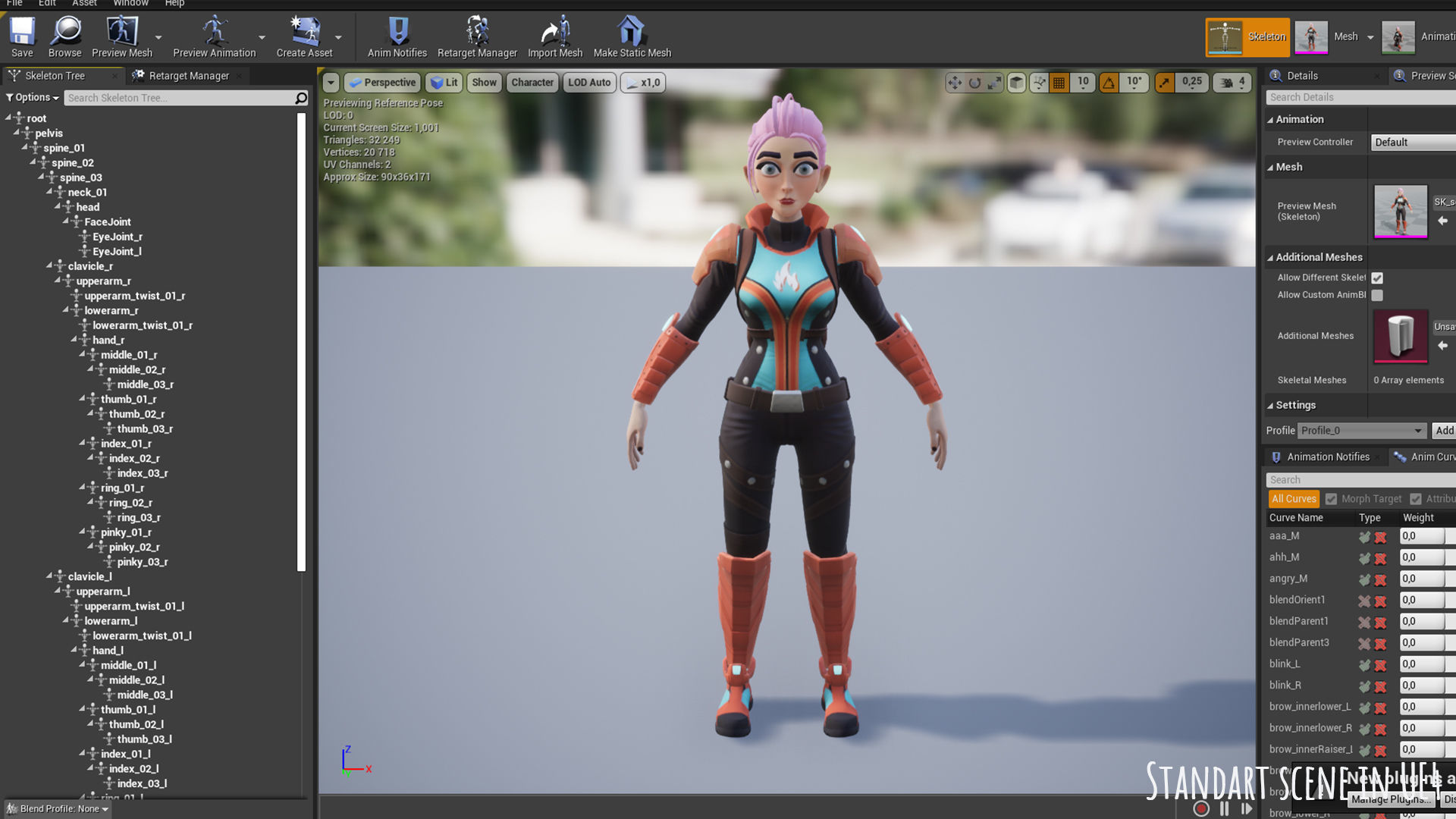Screen dimensions: 1456x819
Task: Click Add next to Profile
Action: click(1444, 431)
